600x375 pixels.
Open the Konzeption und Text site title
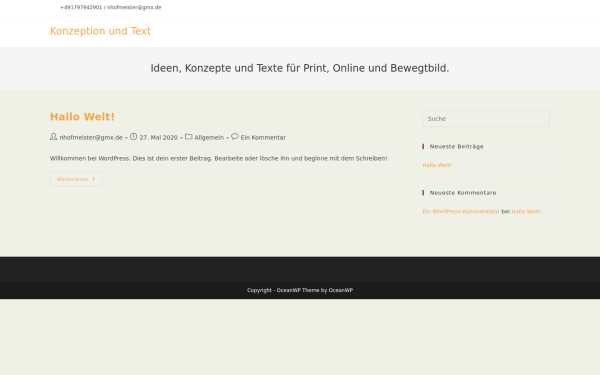coord(100,31)
